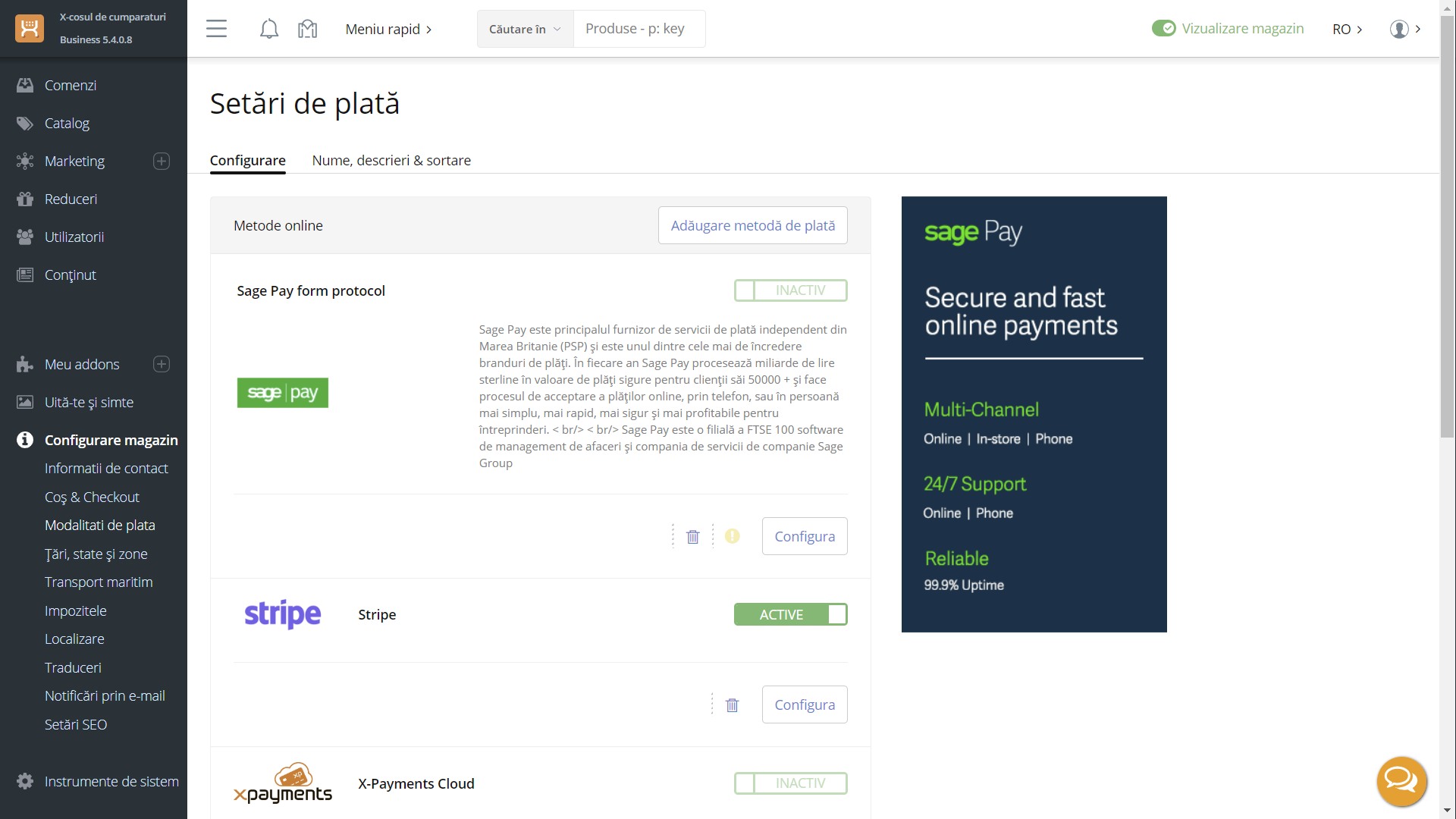The width and height of the screenshot is (1456, 819).
Task: Click the X-Cart shopping cart logo
Action: (x=30, y=29)
